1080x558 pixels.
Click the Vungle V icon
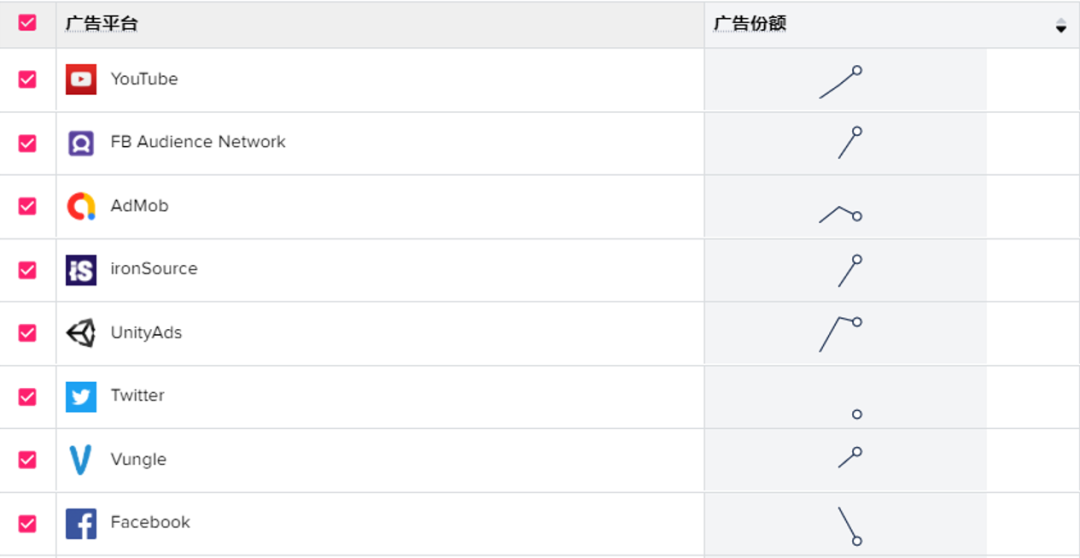(x=81, y=460)
